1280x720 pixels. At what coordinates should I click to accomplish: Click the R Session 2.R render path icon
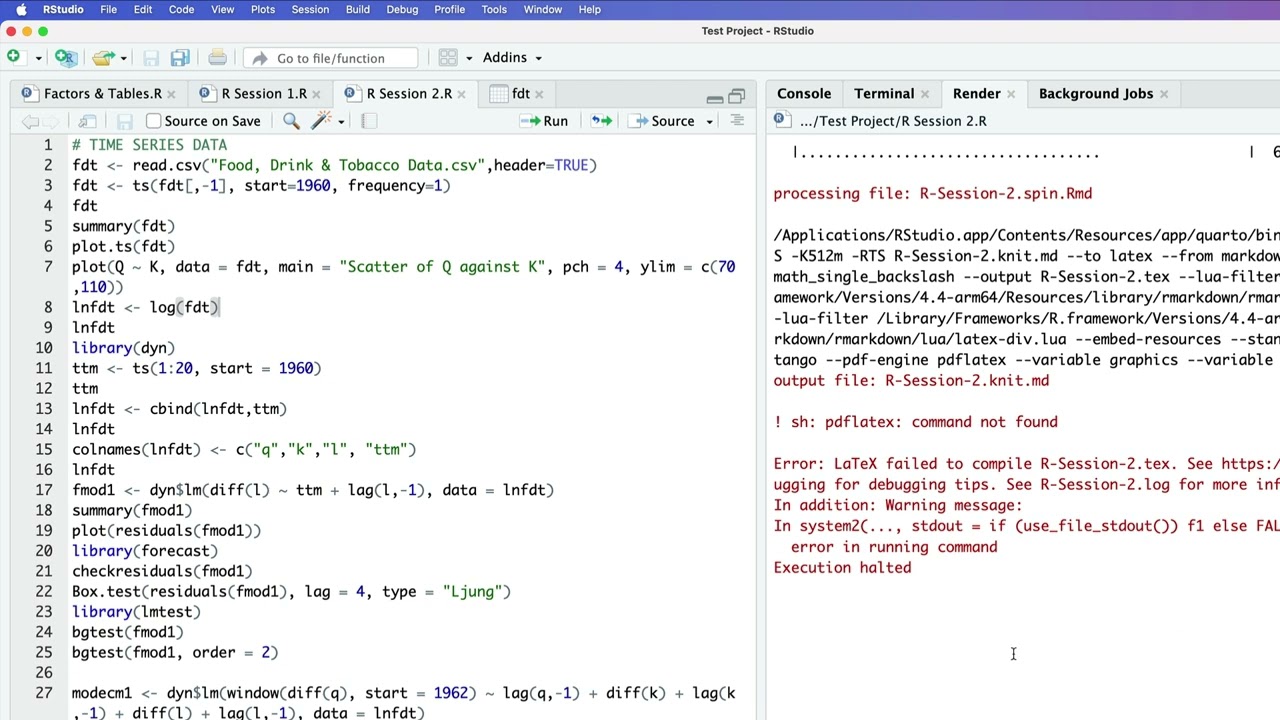(782, 121)
